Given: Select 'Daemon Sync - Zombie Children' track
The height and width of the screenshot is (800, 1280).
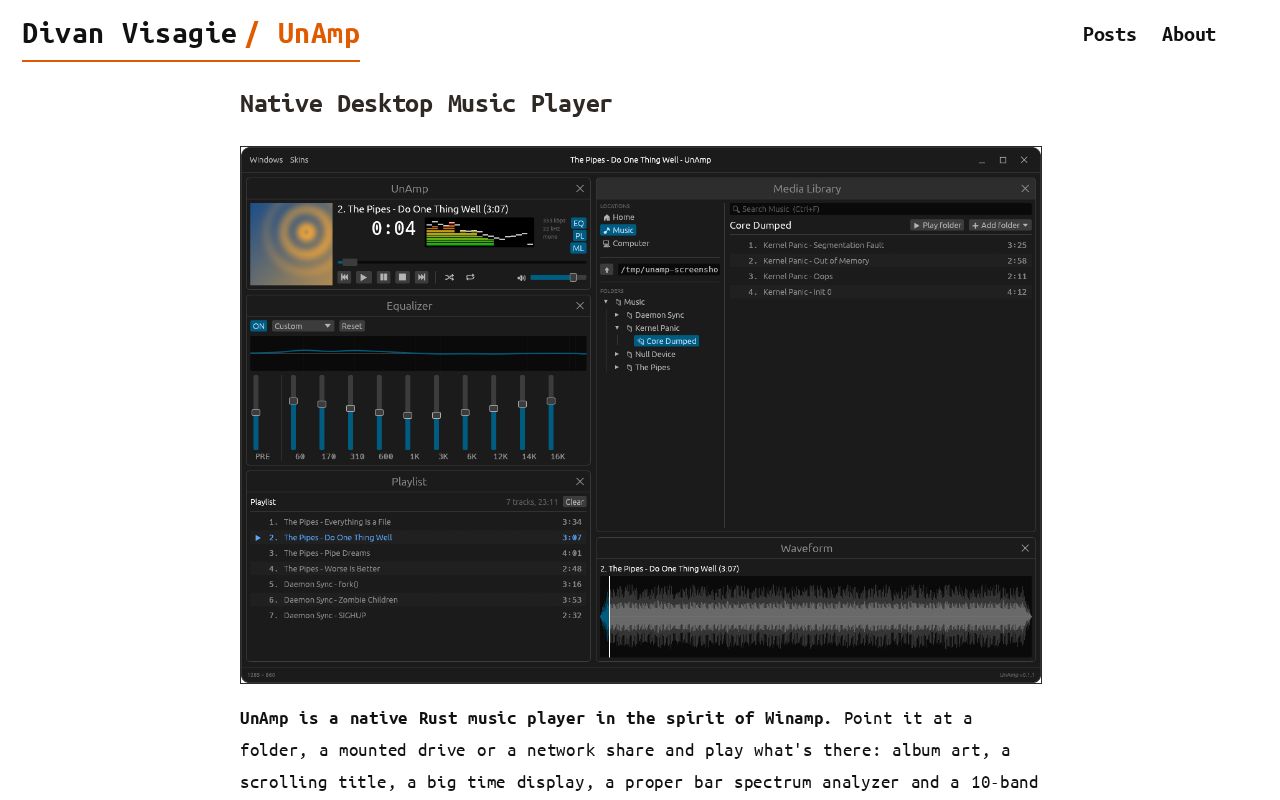Looking at the screenshot, I should (418, 600).
